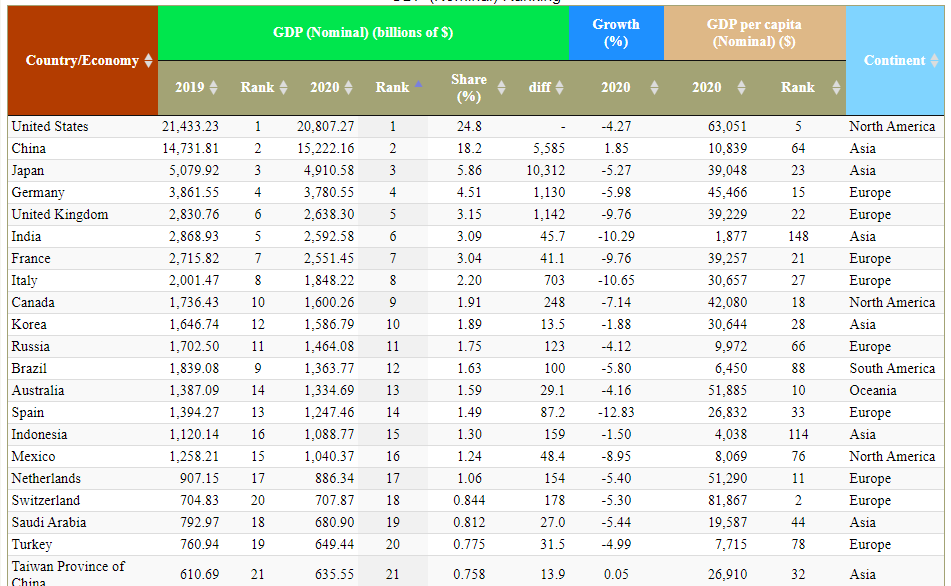The image size is (951, 586).
Task: Click Spain's growth value -12.83
Action: [616, 413]
